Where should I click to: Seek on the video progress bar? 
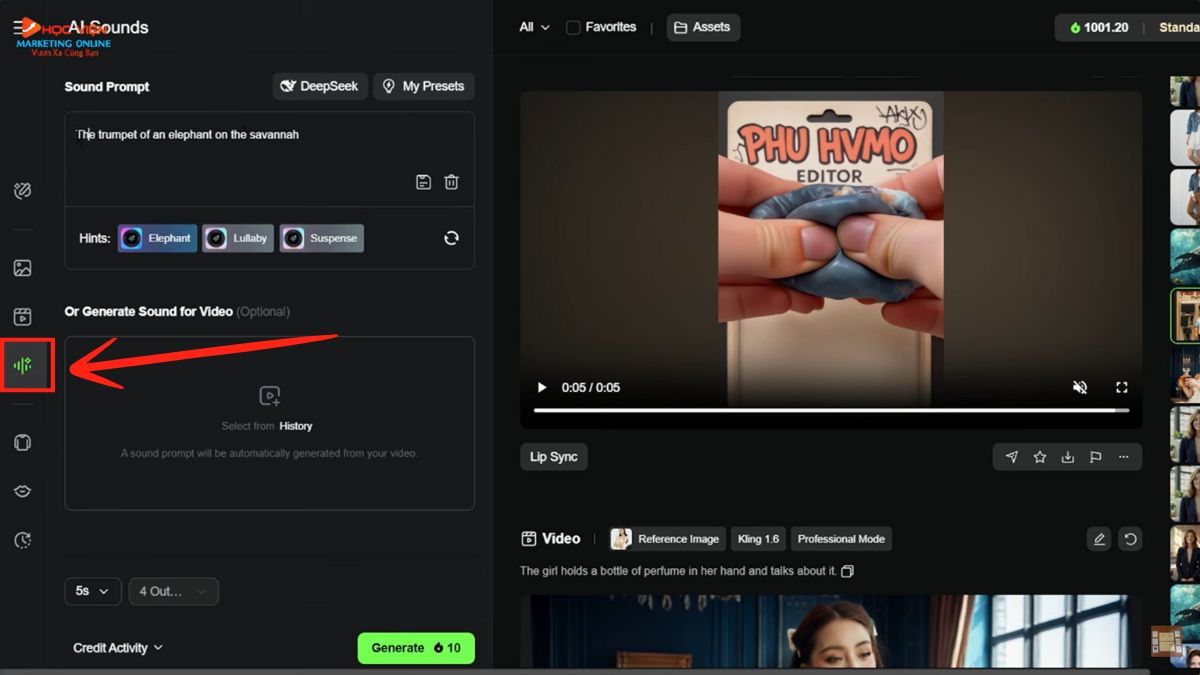click(831, 410)
